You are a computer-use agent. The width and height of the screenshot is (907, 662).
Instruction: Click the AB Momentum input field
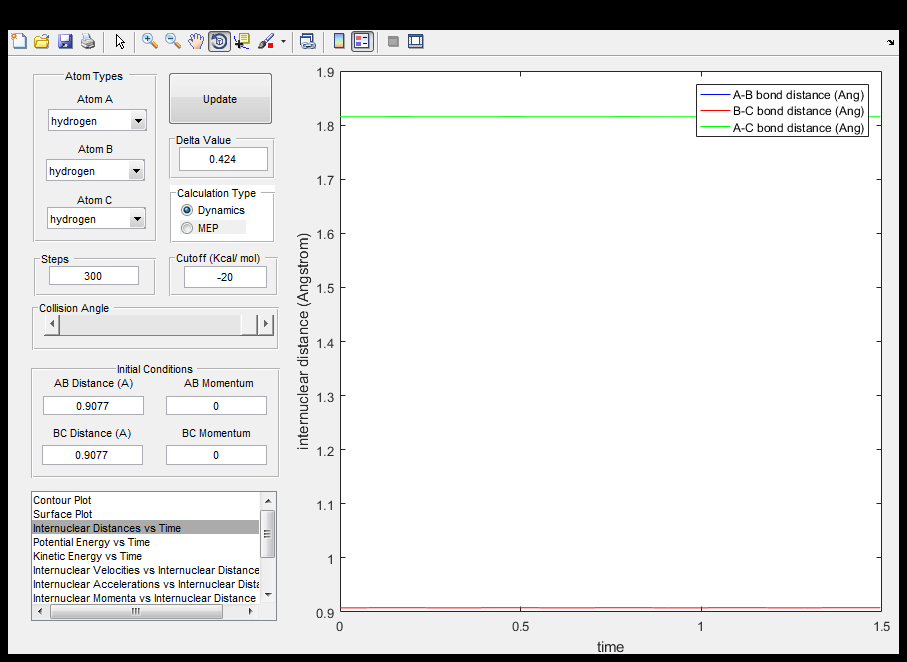[x=216, y=406]
